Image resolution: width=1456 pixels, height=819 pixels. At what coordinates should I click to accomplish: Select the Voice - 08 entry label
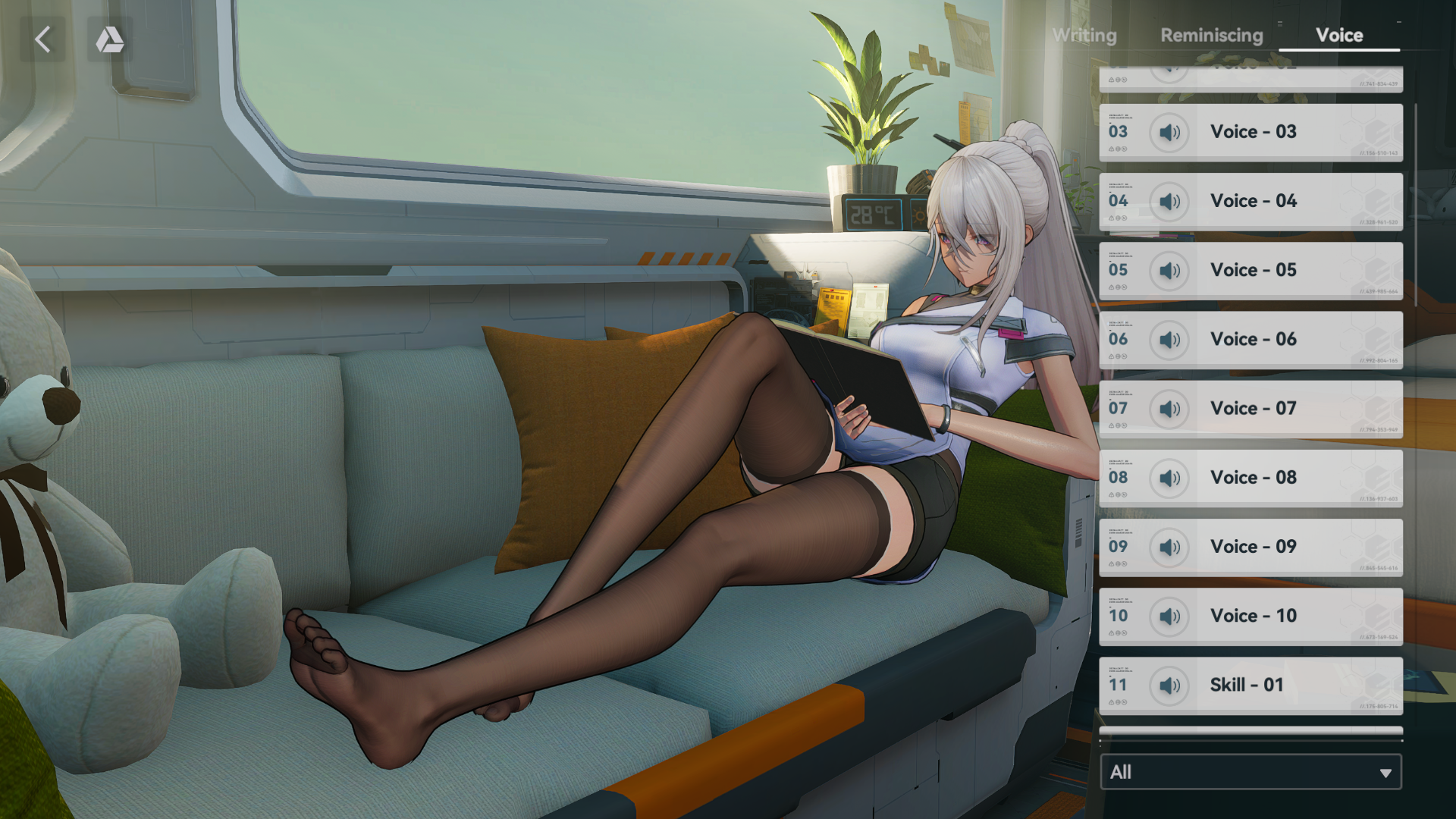[1254, 478]
